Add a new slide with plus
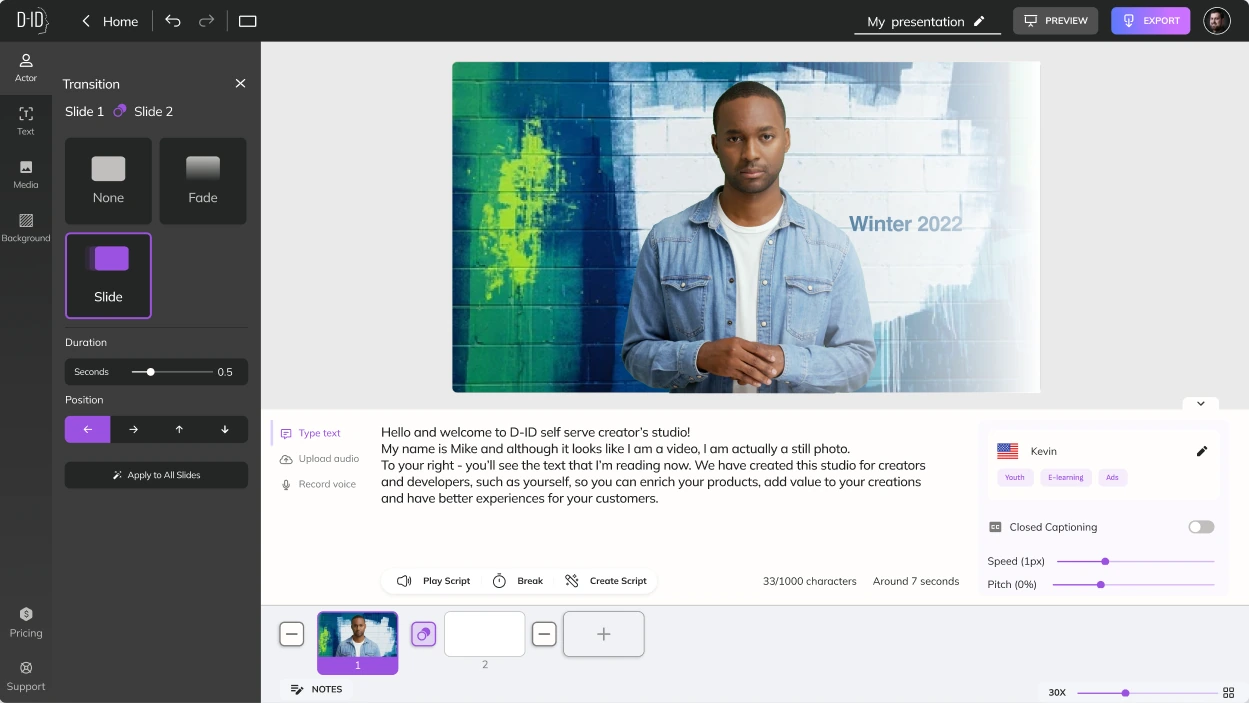Screen dimensions: 1249x703 click(x=604, y=634)
